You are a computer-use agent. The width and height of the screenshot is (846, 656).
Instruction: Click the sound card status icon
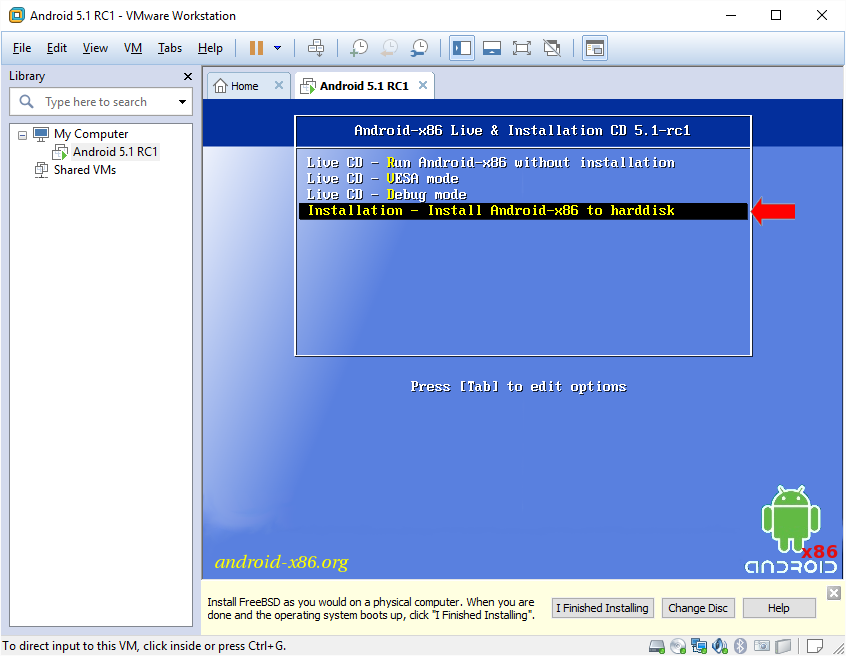click(720, 646)
